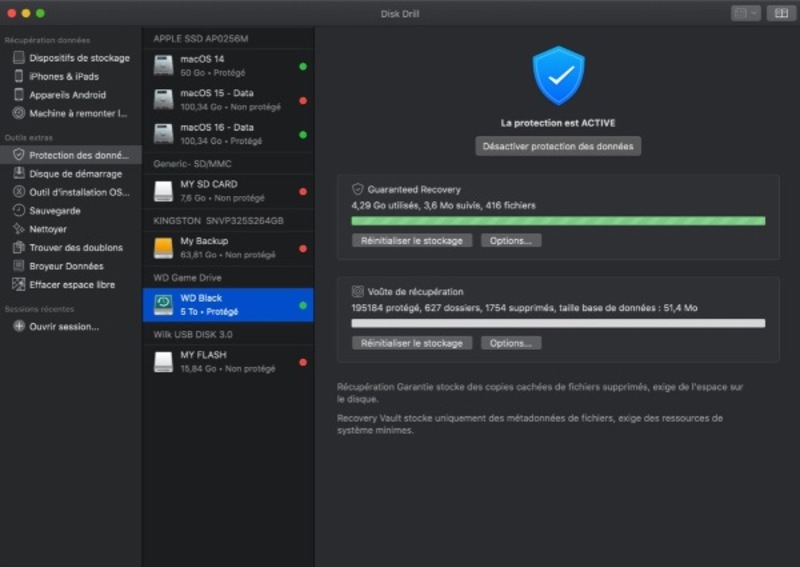This screenshot has height=567, width=800.
Task: Click the blue protection shield icon
Action: 559,76
